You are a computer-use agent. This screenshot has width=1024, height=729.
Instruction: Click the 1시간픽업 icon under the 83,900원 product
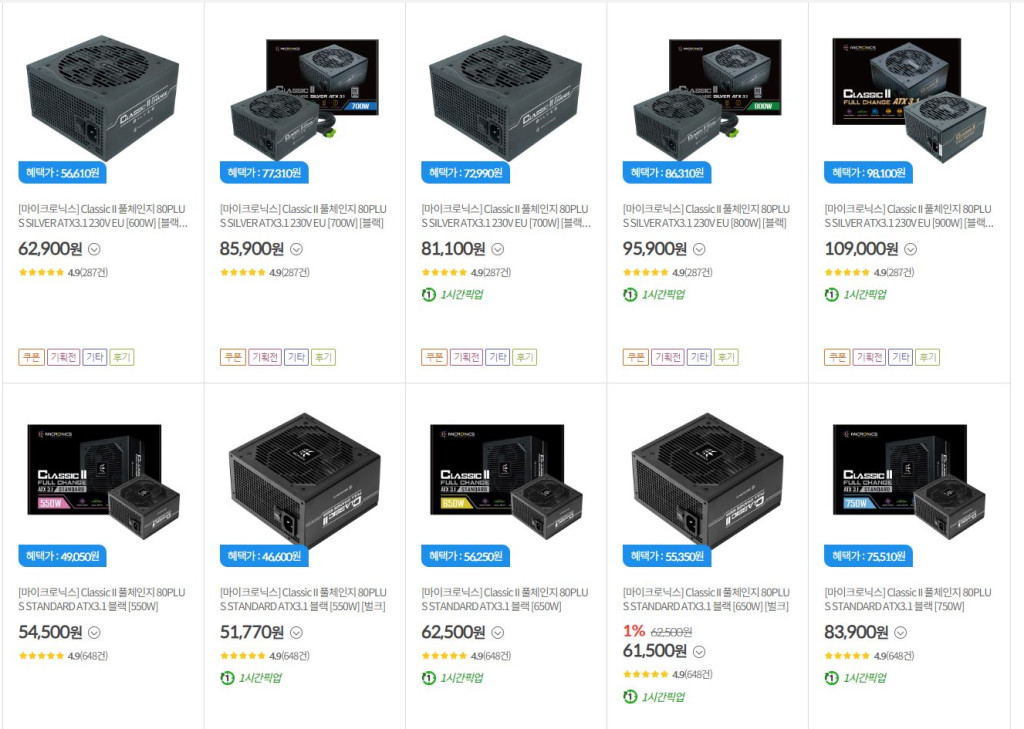[x=832, y=678]
